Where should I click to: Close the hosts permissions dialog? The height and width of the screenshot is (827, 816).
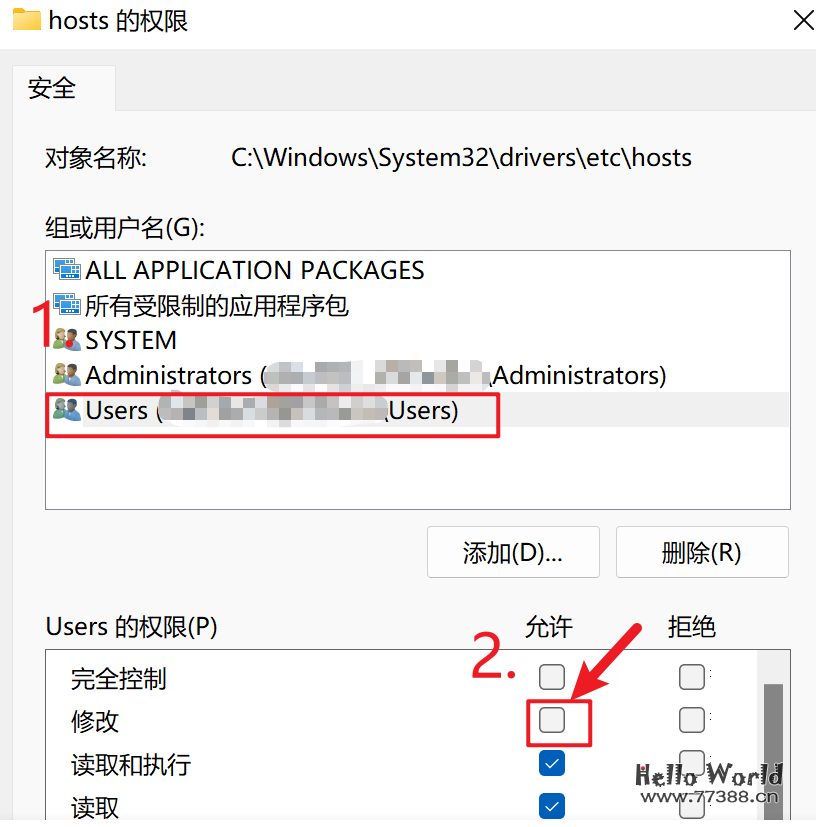(803, 20)
